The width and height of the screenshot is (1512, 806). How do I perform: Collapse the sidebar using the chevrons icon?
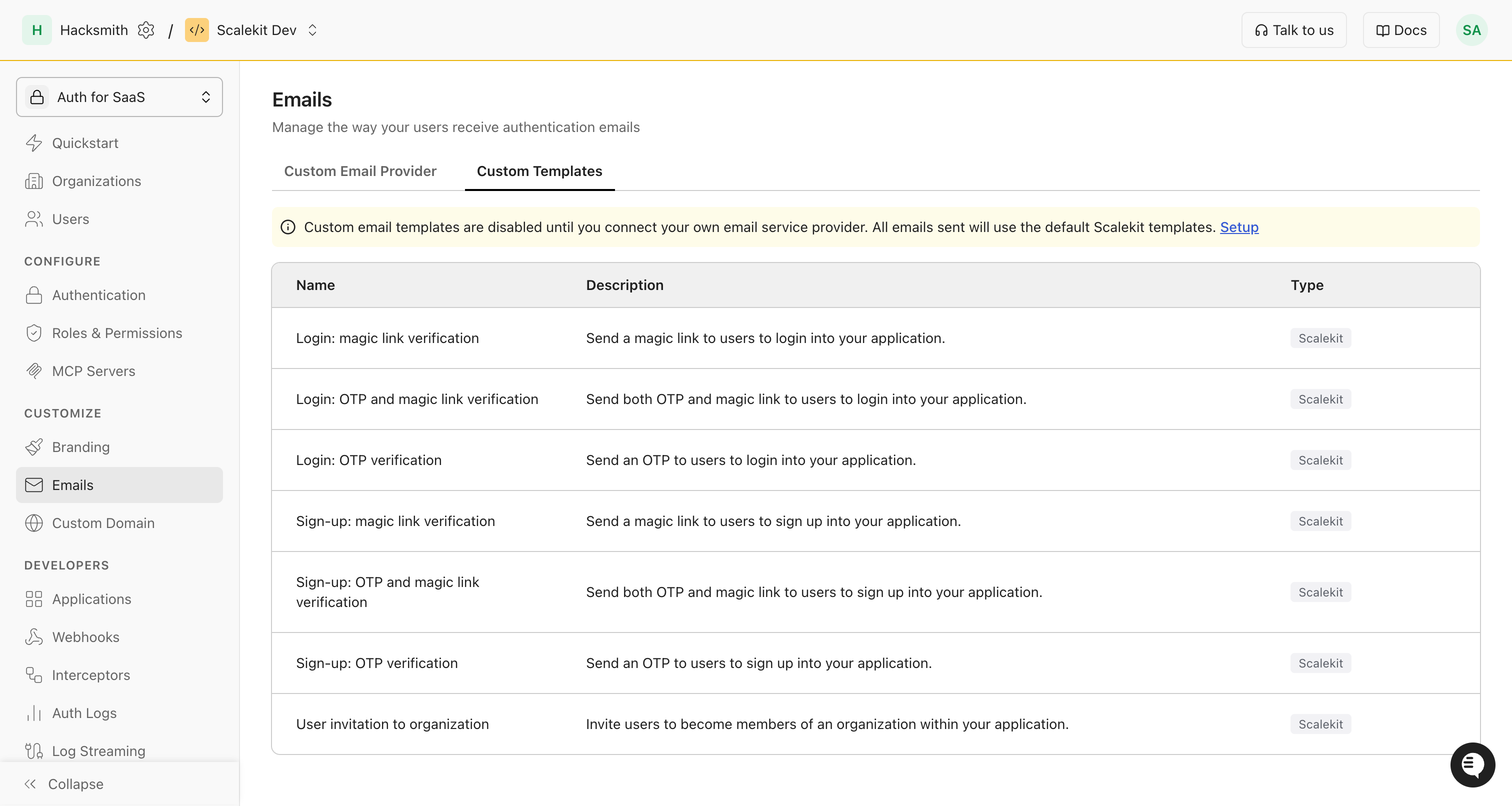[x=30, y=783]
